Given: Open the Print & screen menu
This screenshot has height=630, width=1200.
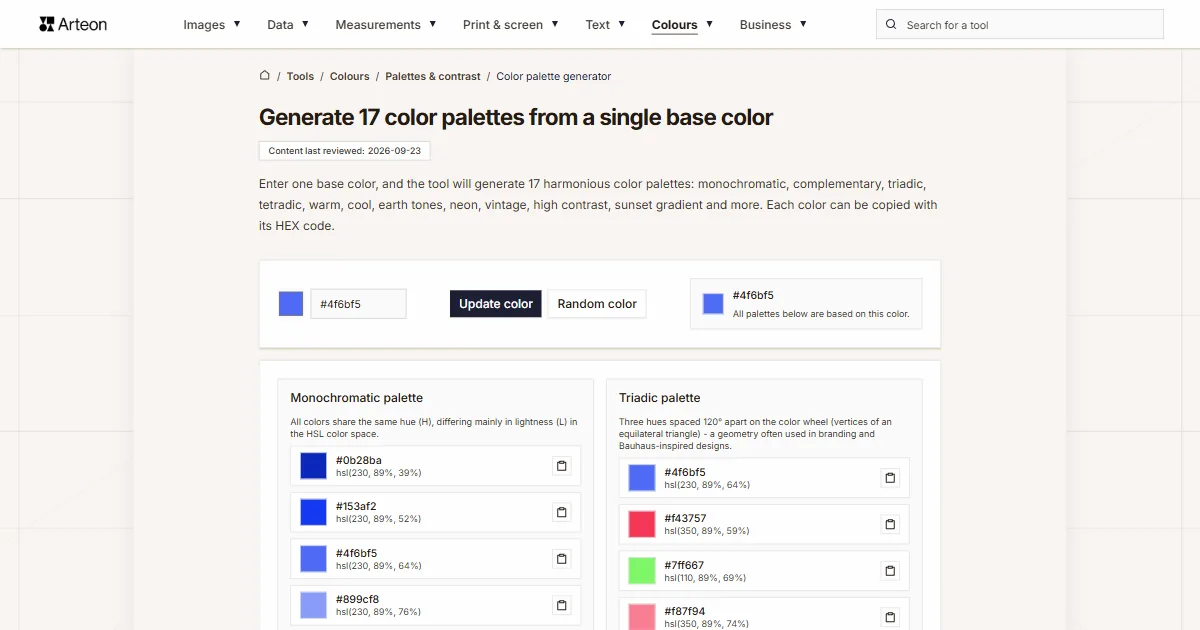Looking at the screenshot, I should click(x=511, y=25).
